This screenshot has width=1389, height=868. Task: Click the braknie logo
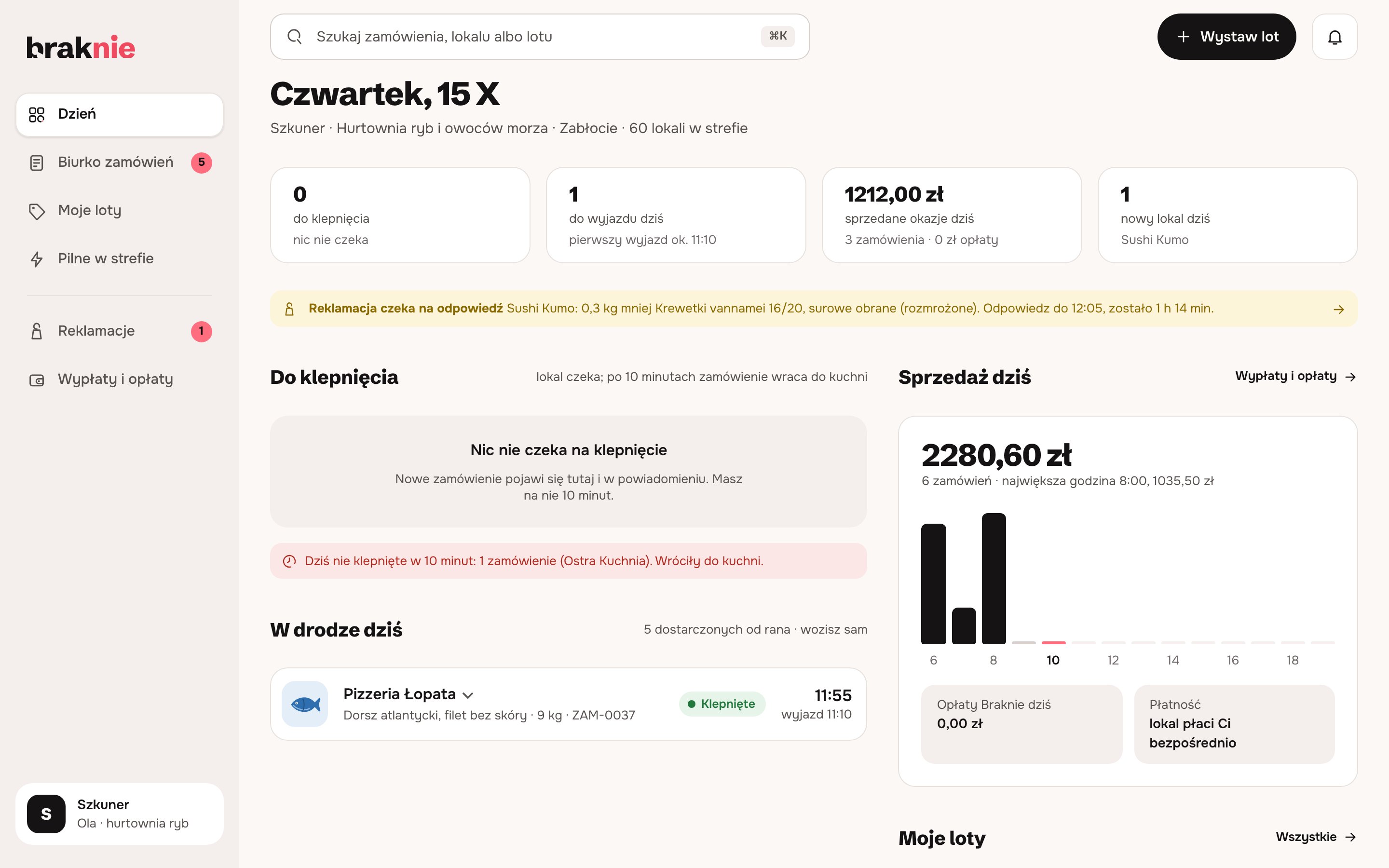click(81, 47)
